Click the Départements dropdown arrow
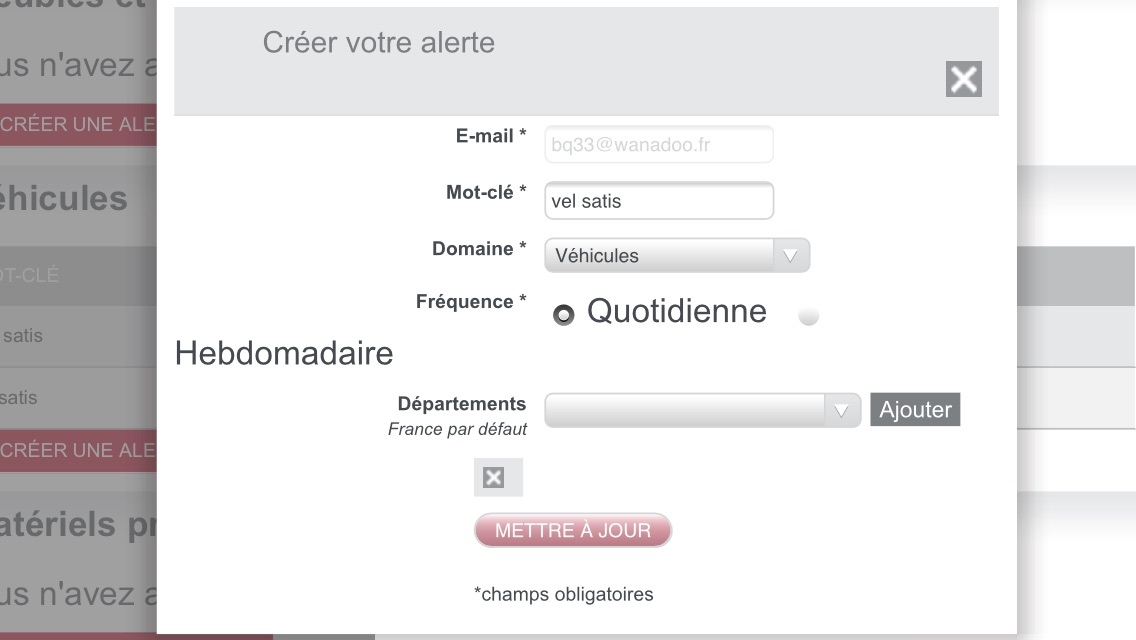The image size is (1136, 640). click(x=842, y=410)
